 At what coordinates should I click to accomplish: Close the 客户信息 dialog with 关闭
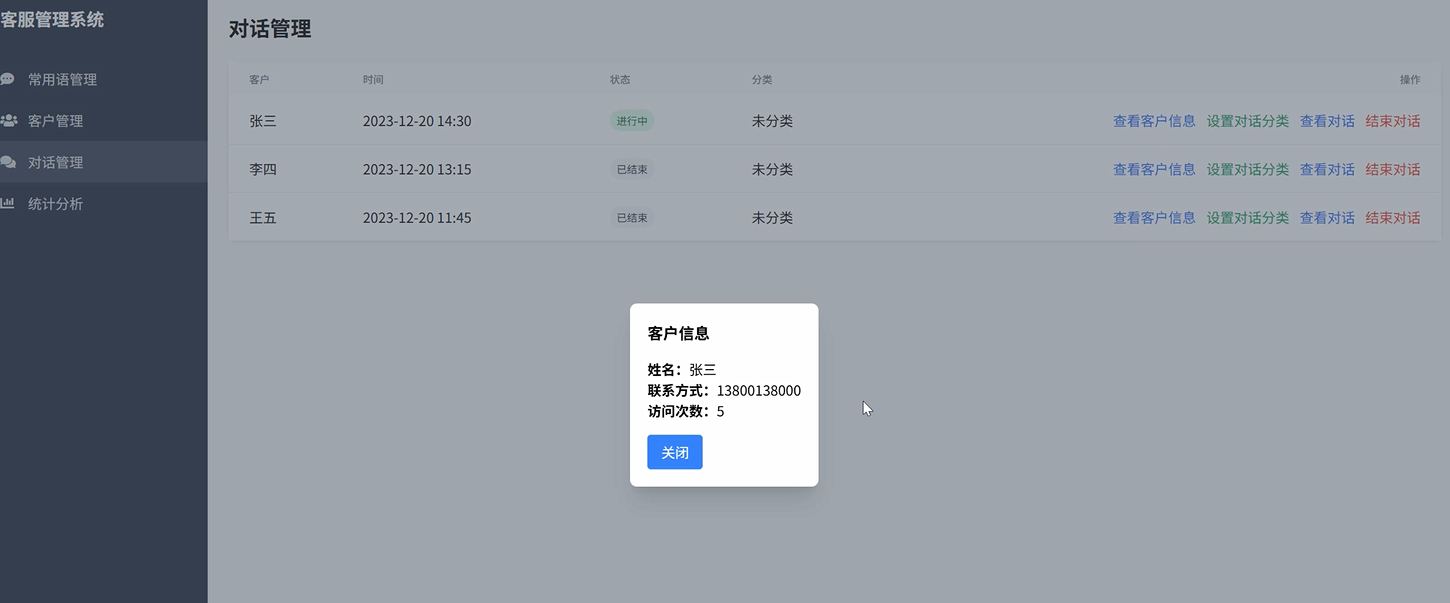[x=674, y=452]
